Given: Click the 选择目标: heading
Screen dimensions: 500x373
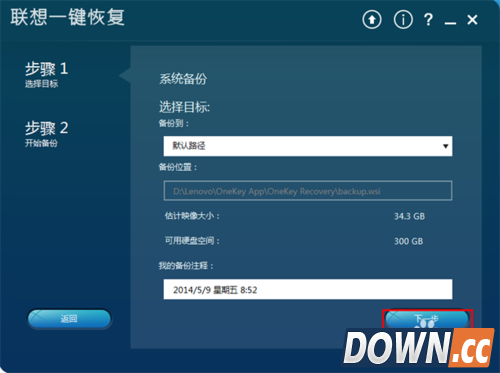Looking at the screenshot, I should pos(184,107).
